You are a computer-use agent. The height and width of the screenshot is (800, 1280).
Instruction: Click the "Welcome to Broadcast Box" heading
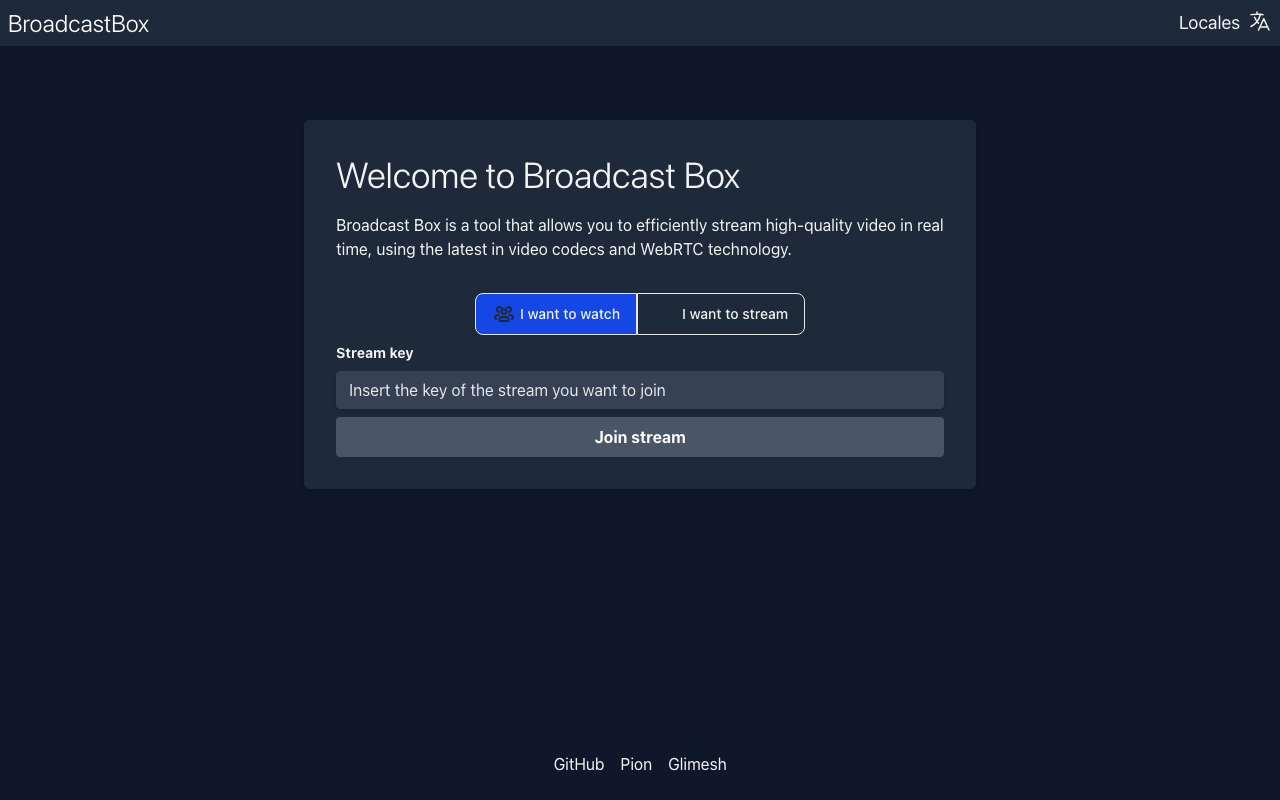(538, 176)
